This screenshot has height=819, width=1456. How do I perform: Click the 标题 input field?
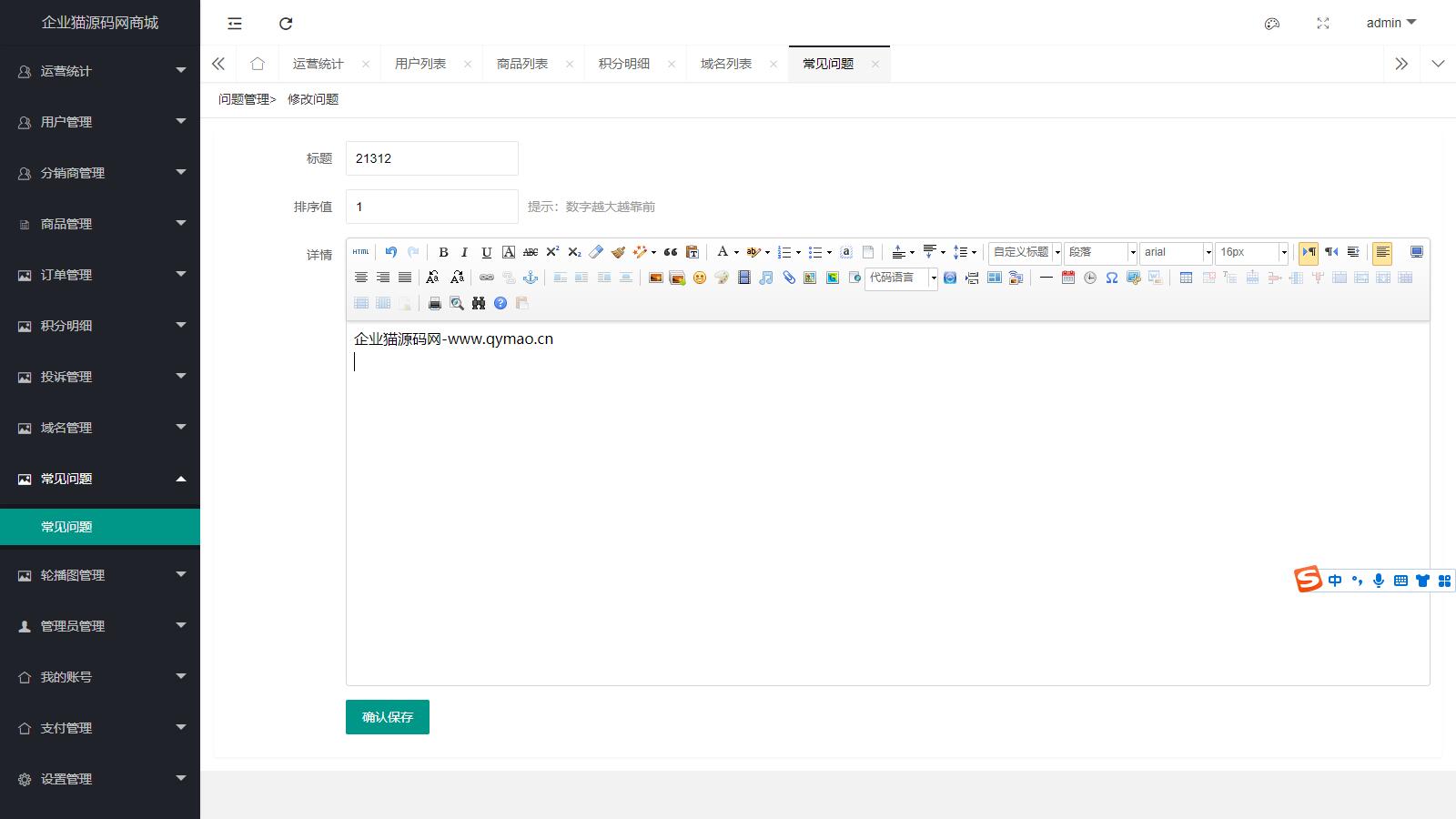tap(432, 158)
